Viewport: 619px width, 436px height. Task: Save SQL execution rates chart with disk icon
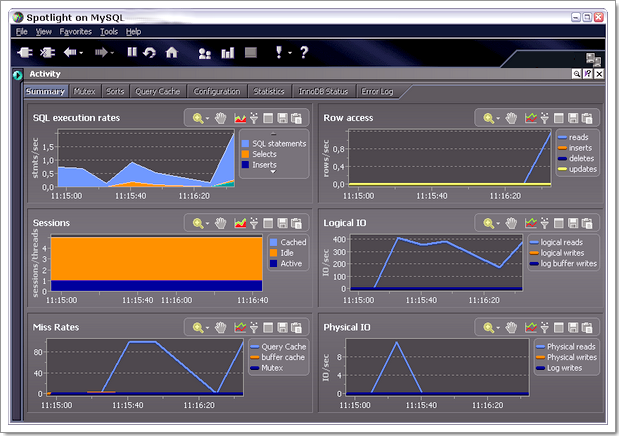[x=283, y=118]
